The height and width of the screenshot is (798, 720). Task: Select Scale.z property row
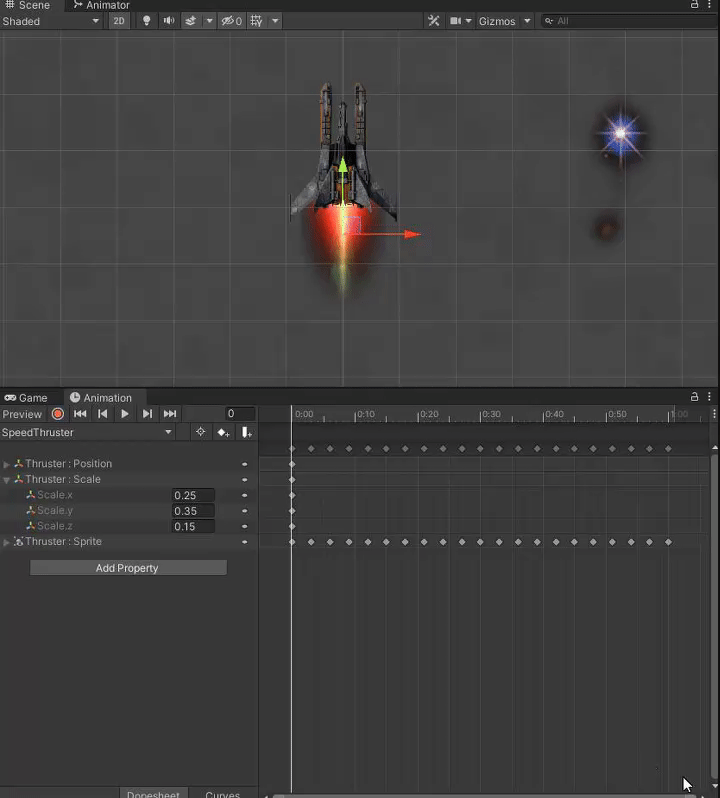coord(129,526)
